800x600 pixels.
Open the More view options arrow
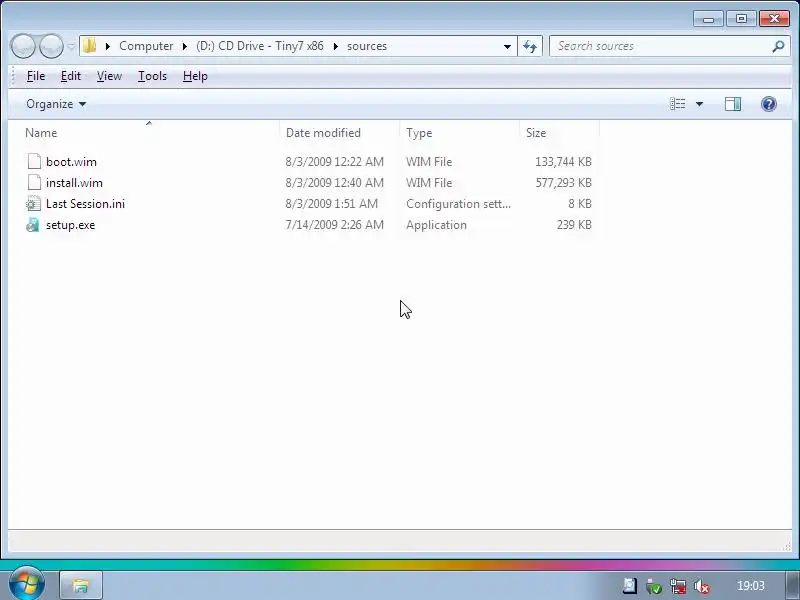click(x=699, y=104)
